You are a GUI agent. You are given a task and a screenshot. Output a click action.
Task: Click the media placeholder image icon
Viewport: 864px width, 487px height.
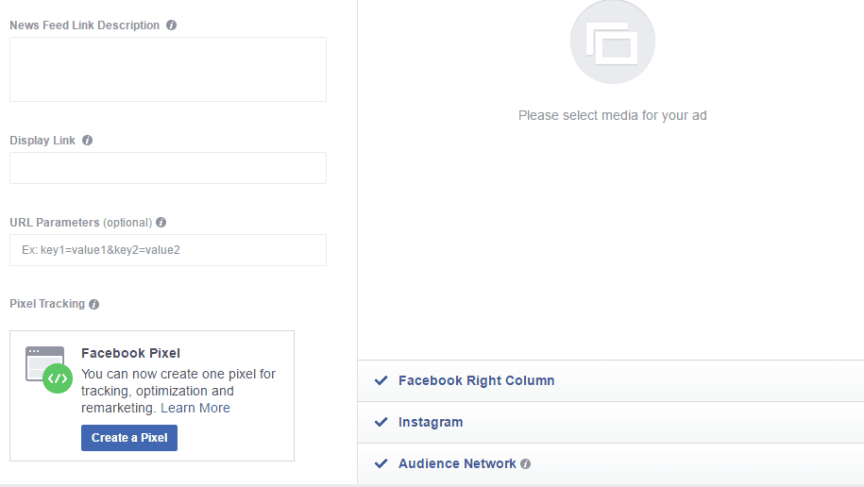click(x=612, y=42)
